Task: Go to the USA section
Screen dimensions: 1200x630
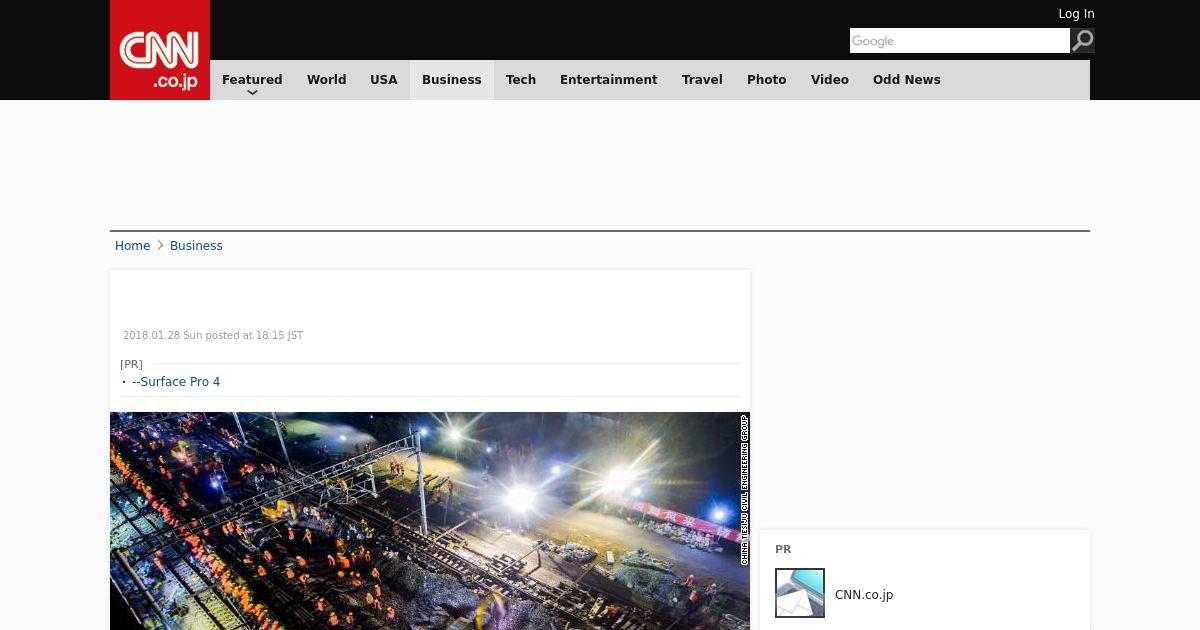Action: (x=384, y=80)
